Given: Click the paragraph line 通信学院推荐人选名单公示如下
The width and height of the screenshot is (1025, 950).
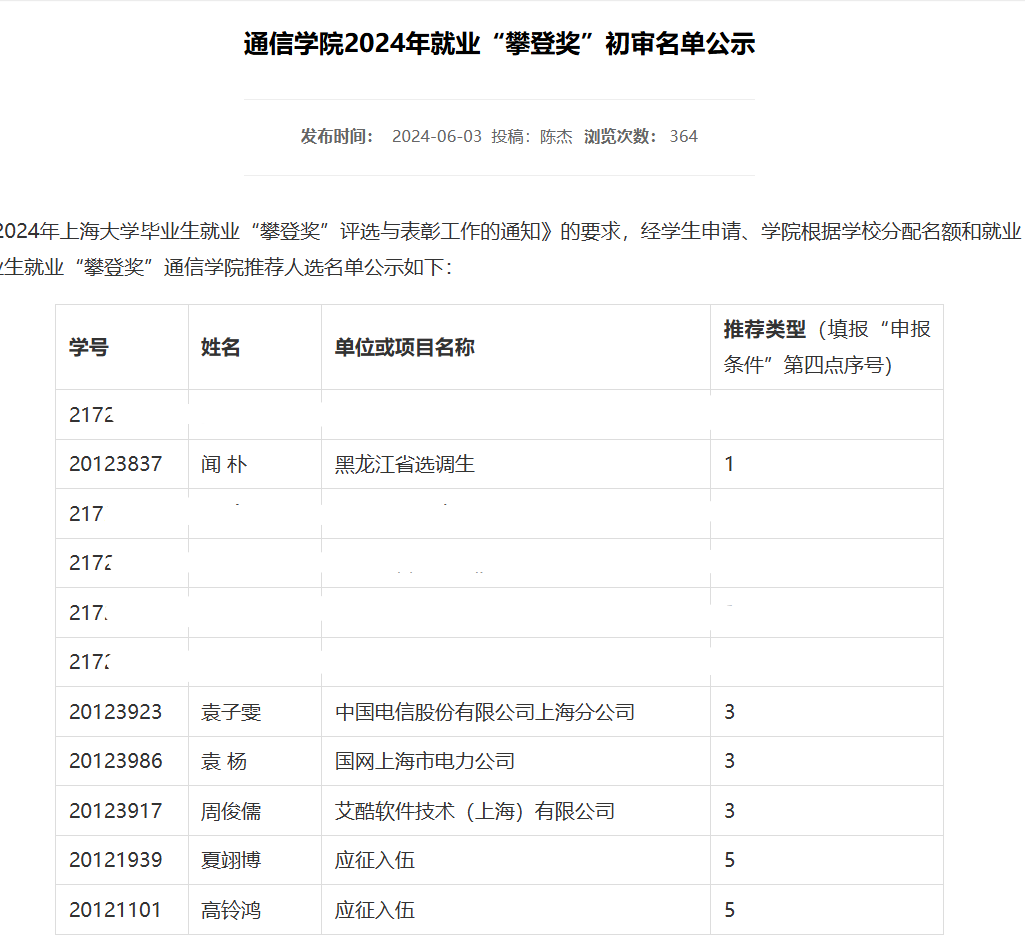Looking at the screenshot, I should [226, 267].
